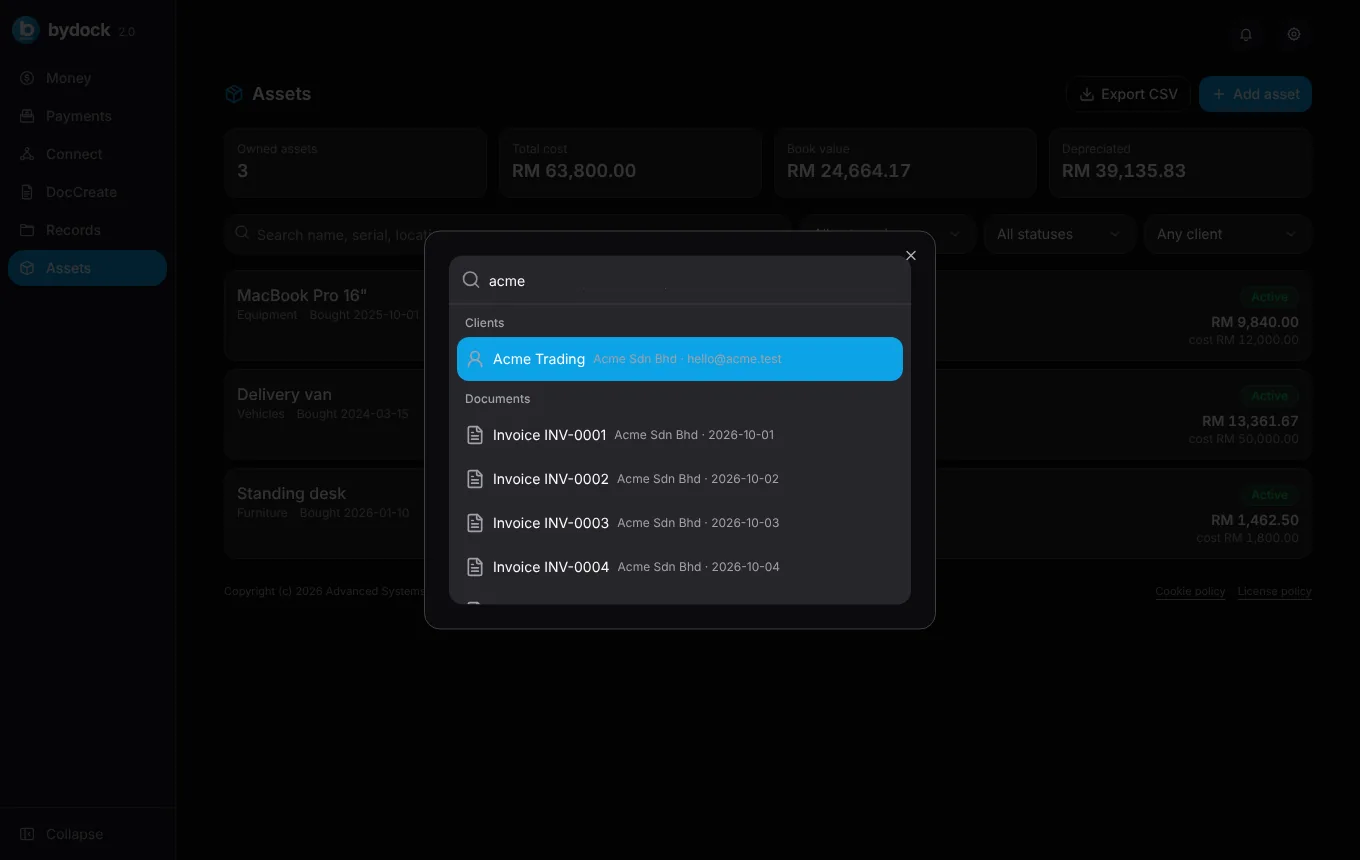Open the Delivery van asset row
1360x860 pixels.
click(768, 414)
